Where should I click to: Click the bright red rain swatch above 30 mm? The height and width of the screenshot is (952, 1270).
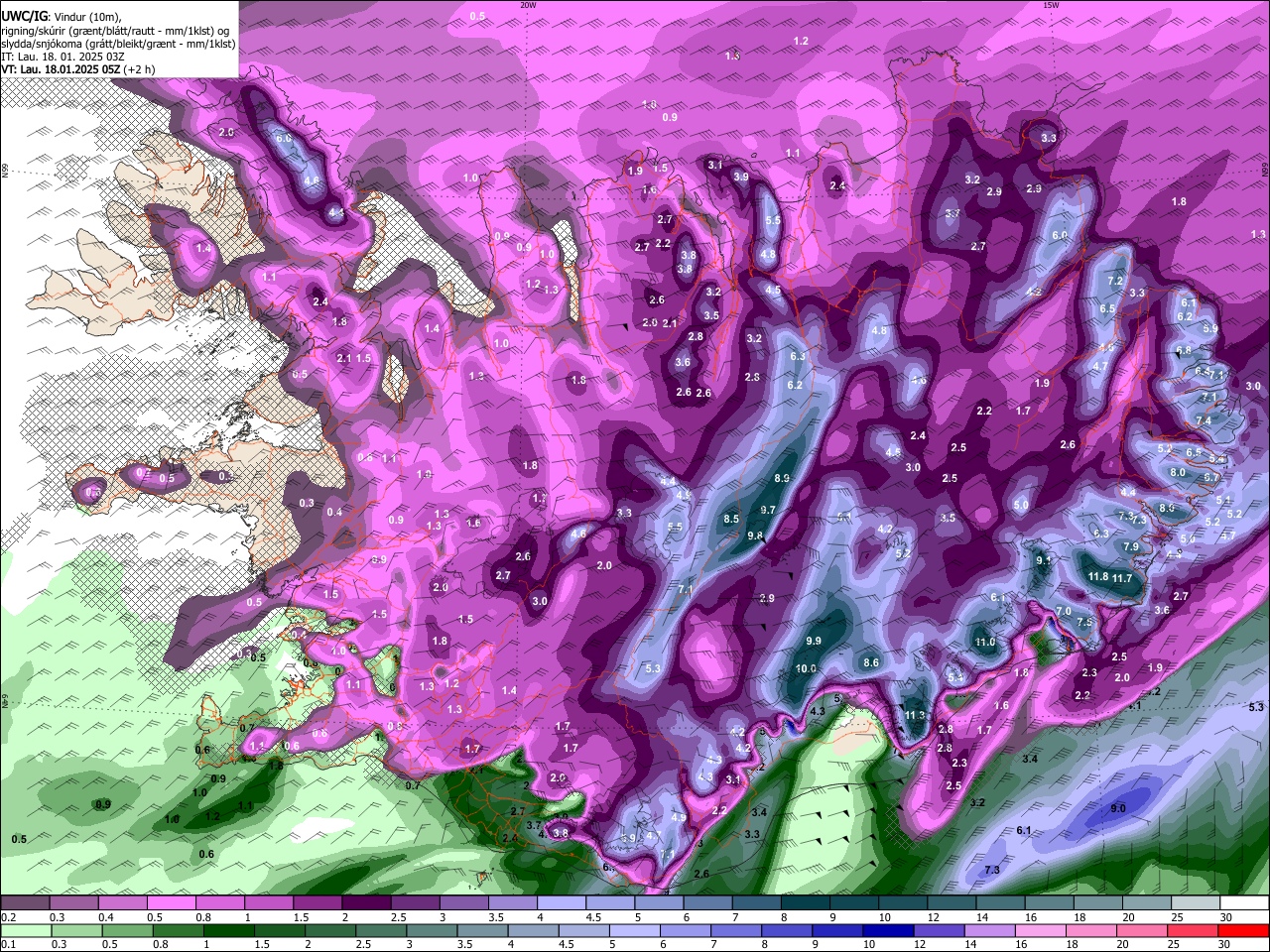(1244, 930)
